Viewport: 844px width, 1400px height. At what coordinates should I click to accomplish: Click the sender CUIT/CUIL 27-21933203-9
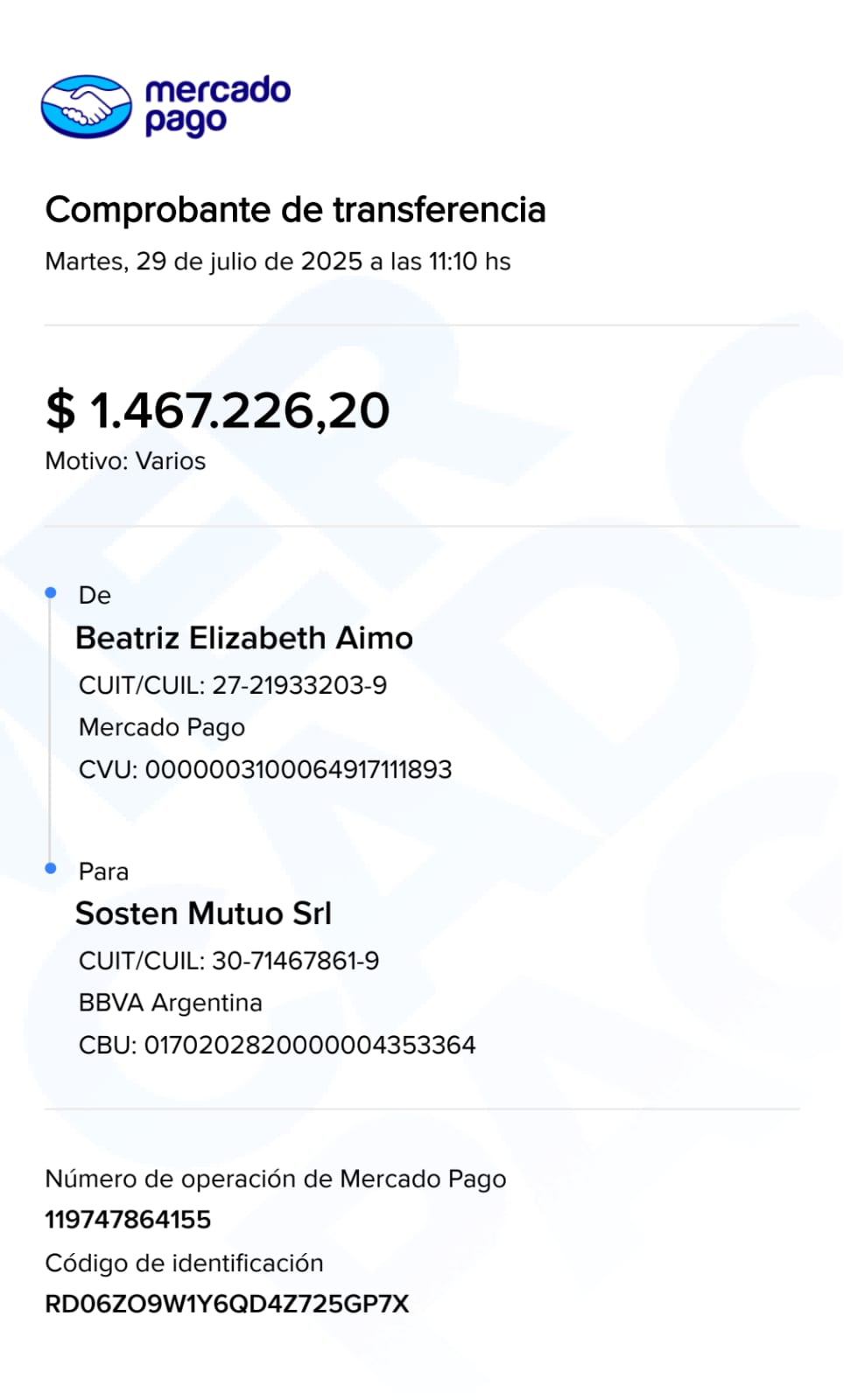tap(233, 685)
